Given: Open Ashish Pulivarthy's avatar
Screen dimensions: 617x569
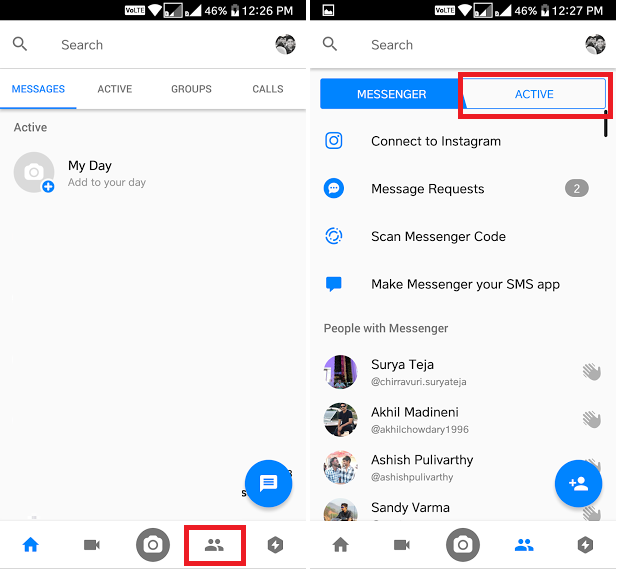Looking at the screenshot, I should tap(341, 467).
